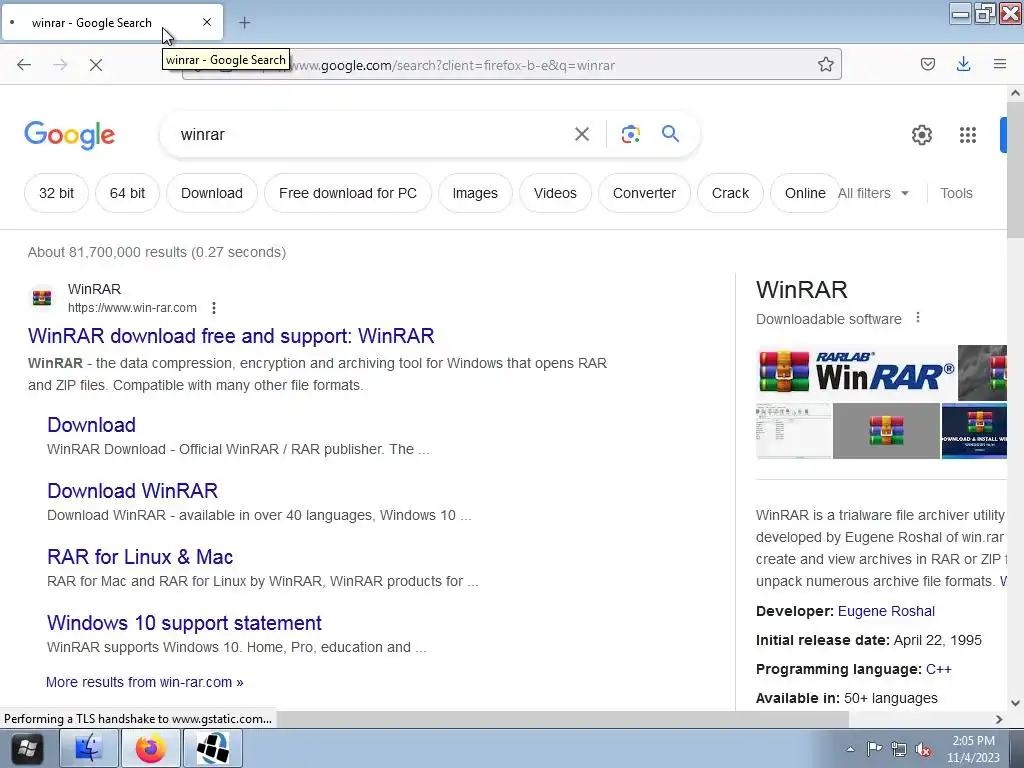Open the Download & Install WinRAR thumbnail
This screenshot has height=768, width=1024.
pyautogui.click(x=974, y=431)
